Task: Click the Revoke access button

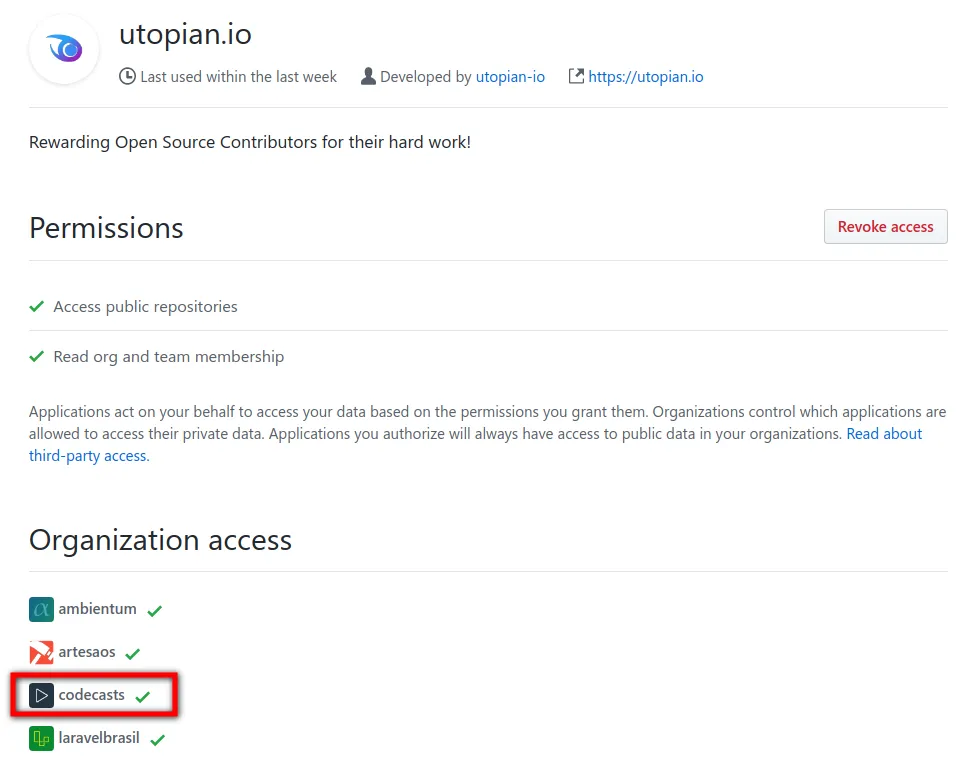Action: [885, 227]
